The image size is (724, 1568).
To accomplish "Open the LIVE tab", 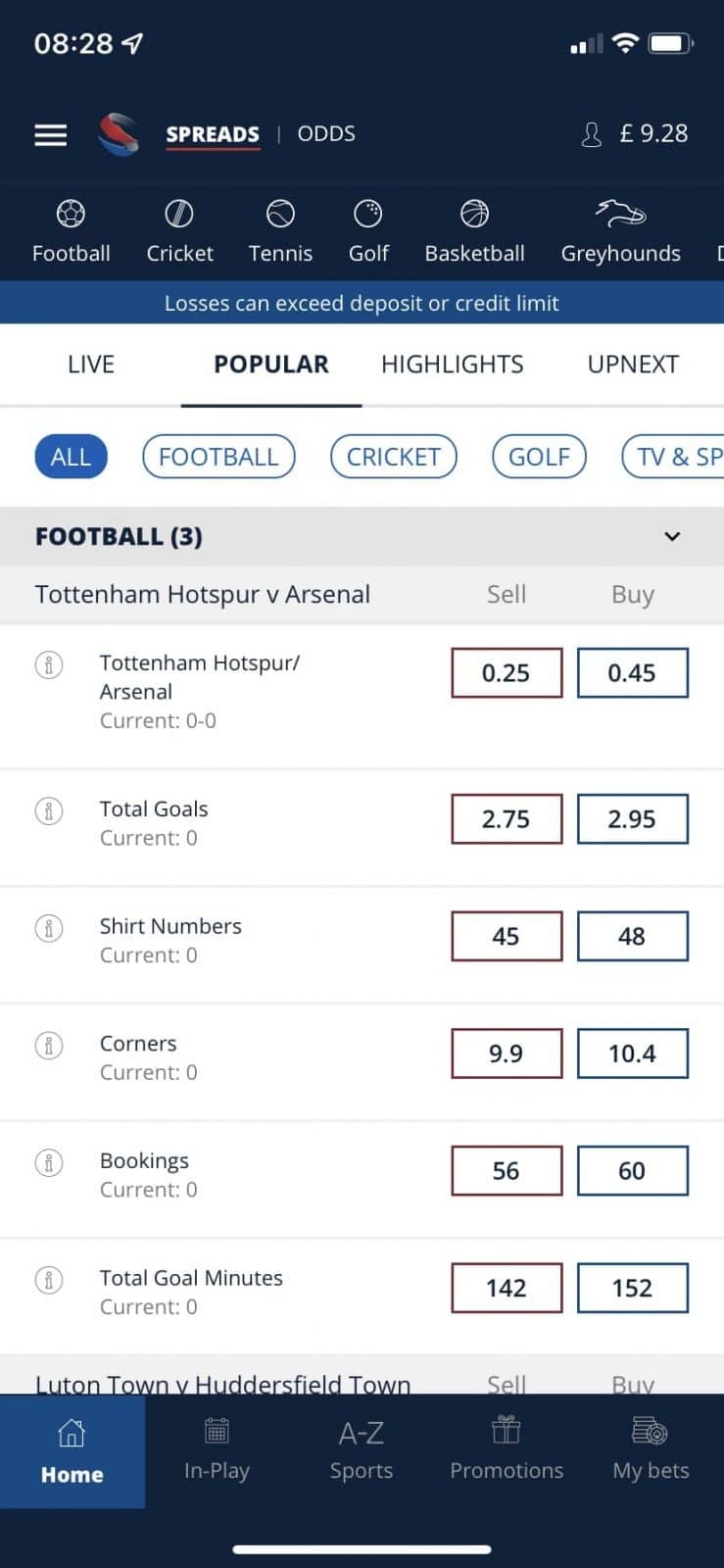I will (91, 365).
